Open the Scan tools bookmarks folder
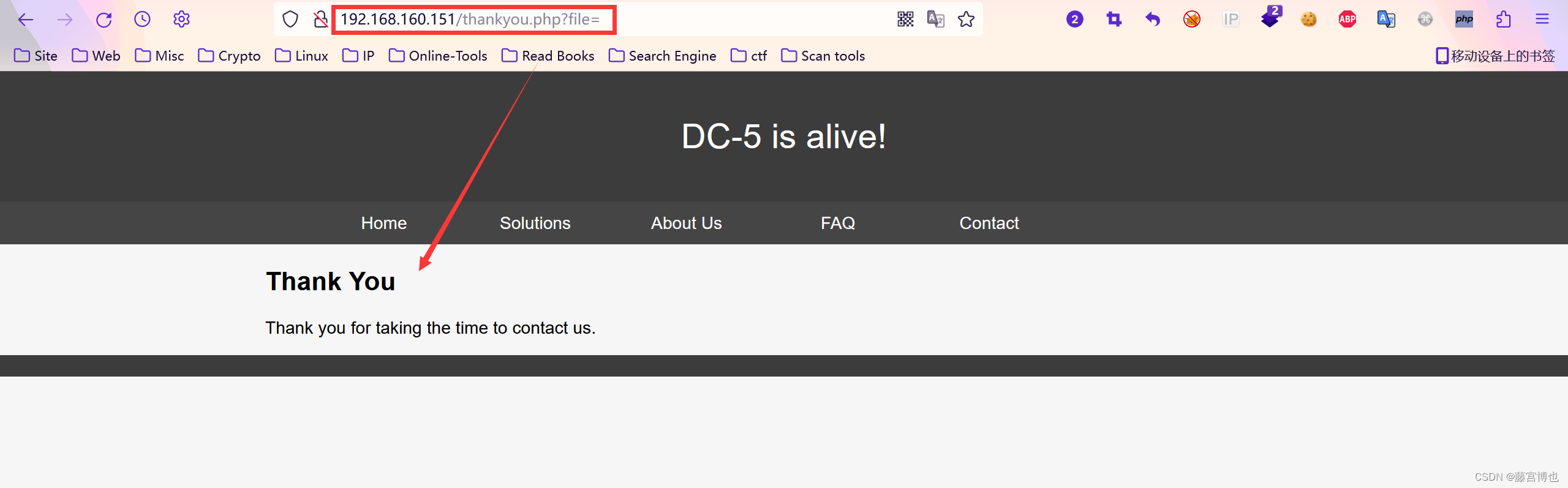Viewport: 1568px width, 488px height. point(823,56)
